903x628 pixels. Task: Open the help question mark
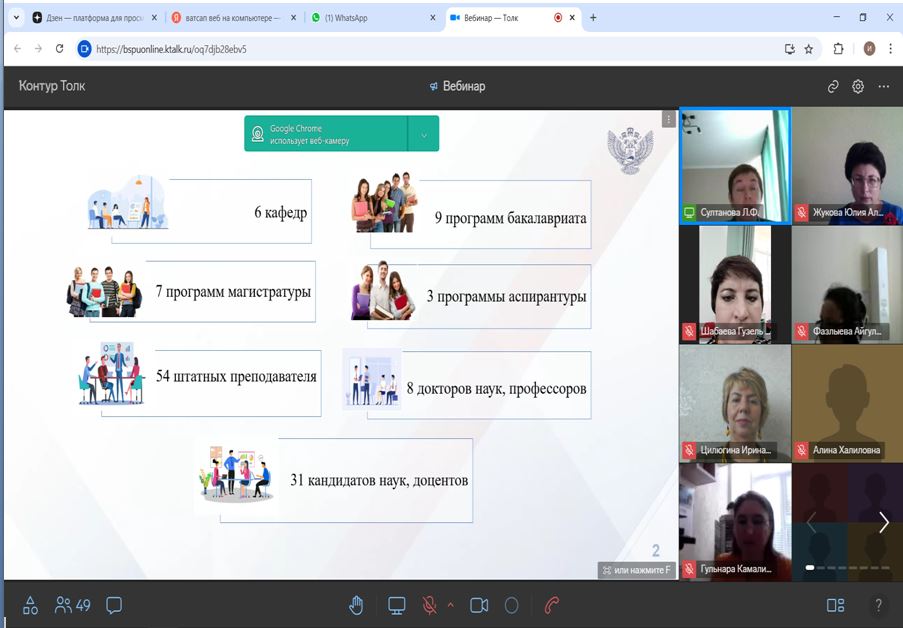click(878, 605)
